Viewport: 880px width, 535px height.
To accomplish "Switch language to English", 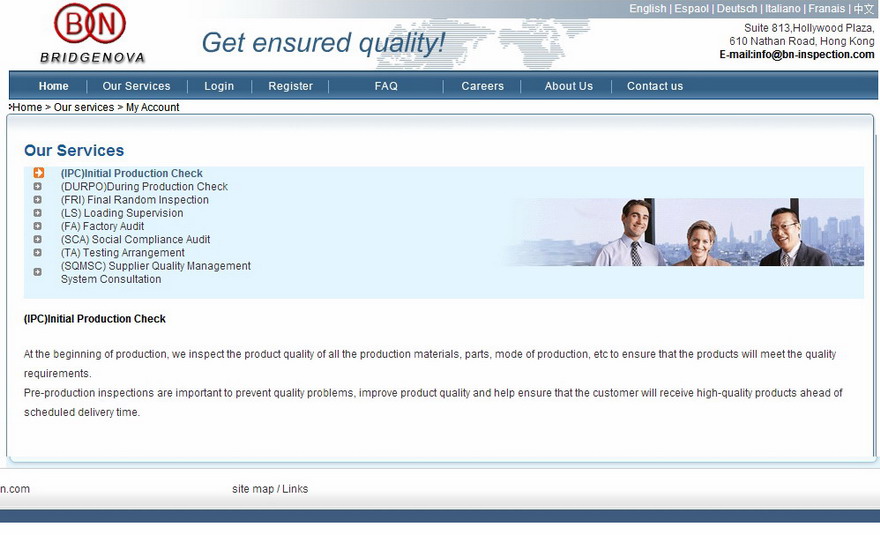I will [x=648, y=8].
